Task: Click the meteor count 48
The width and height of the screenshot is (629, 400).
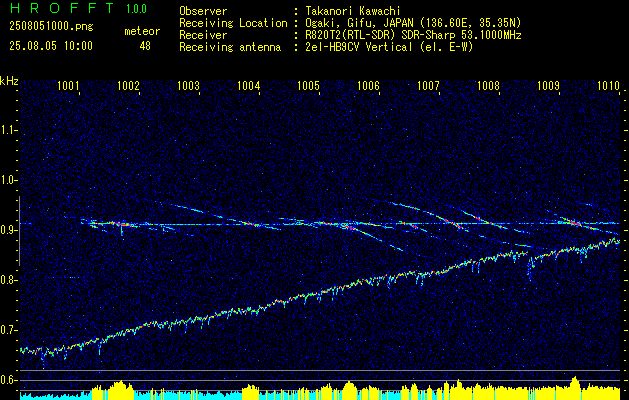Action: pyautogui.click(x=145, y=46)
